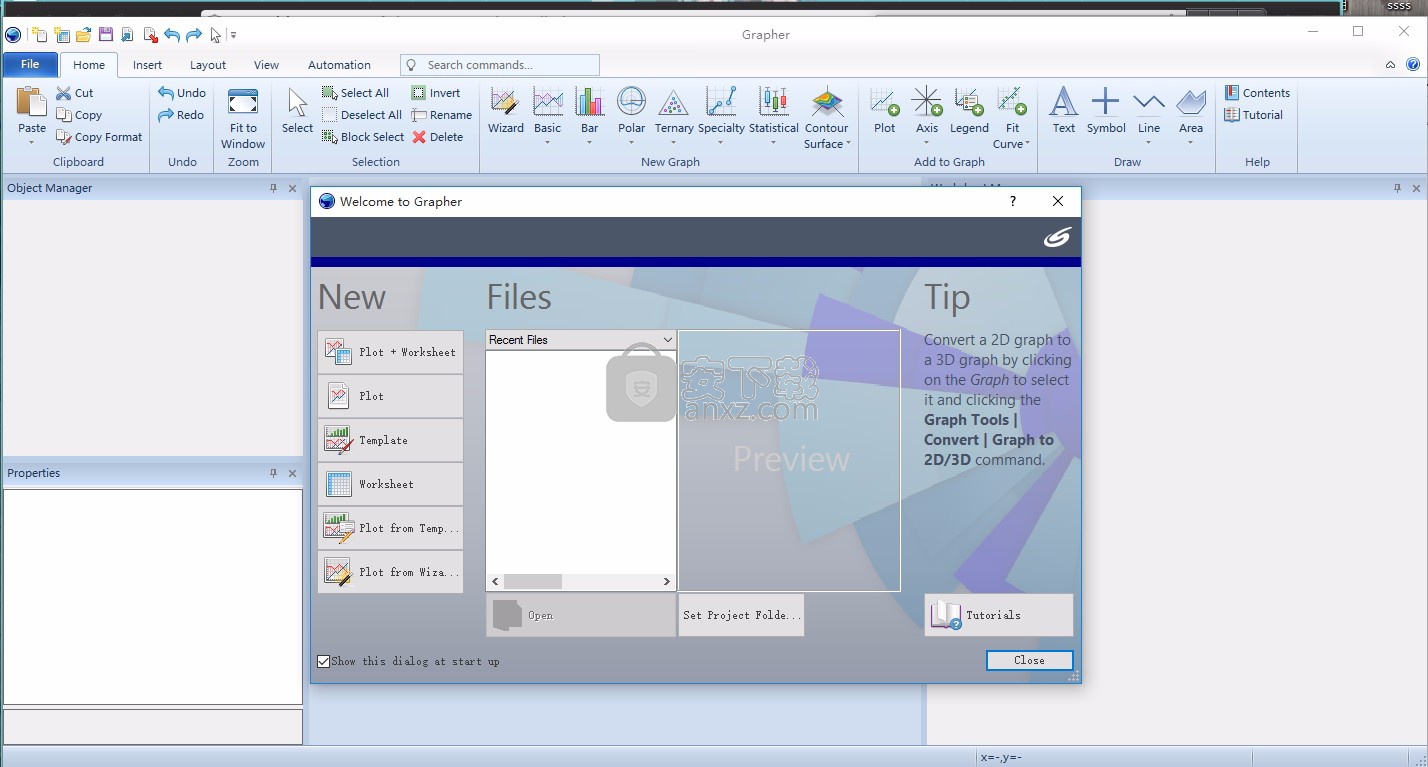Switch to the View ribbon tab
Screen dimensions: 1428x767
point(266,65)
